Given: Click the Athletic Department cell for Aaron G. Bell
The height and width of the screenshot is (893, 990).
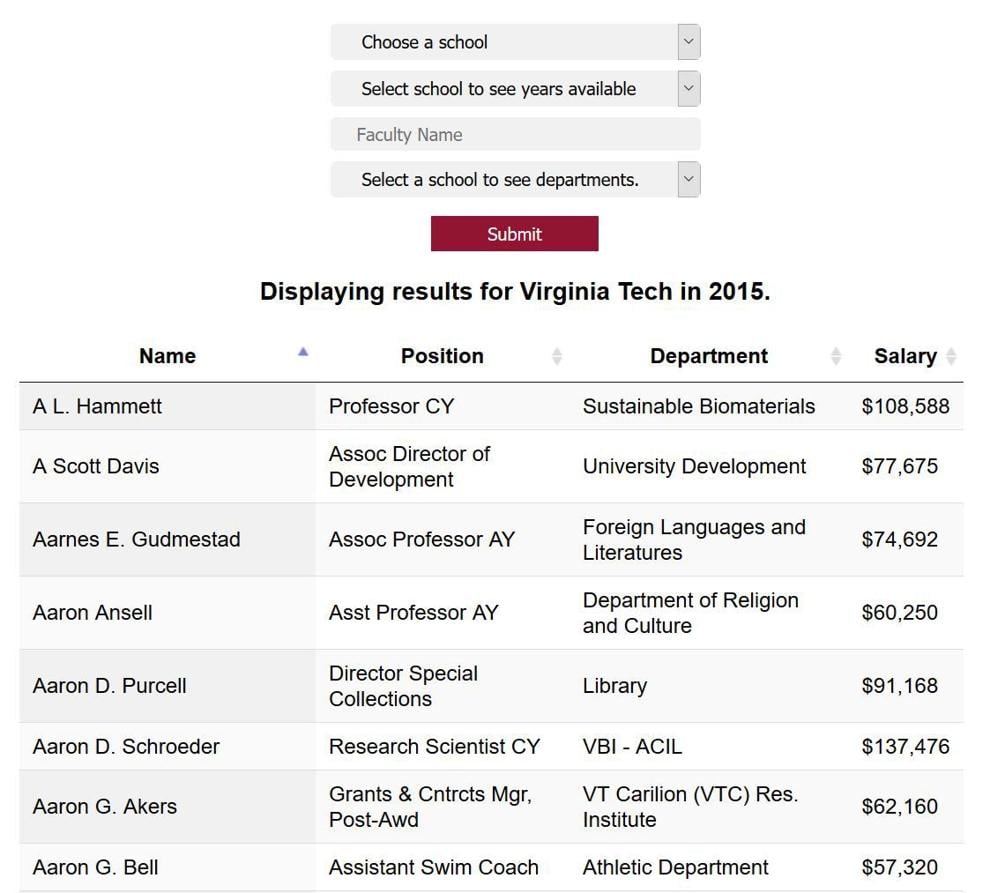Looking at the screenshot, I should [x=674, y=867].
